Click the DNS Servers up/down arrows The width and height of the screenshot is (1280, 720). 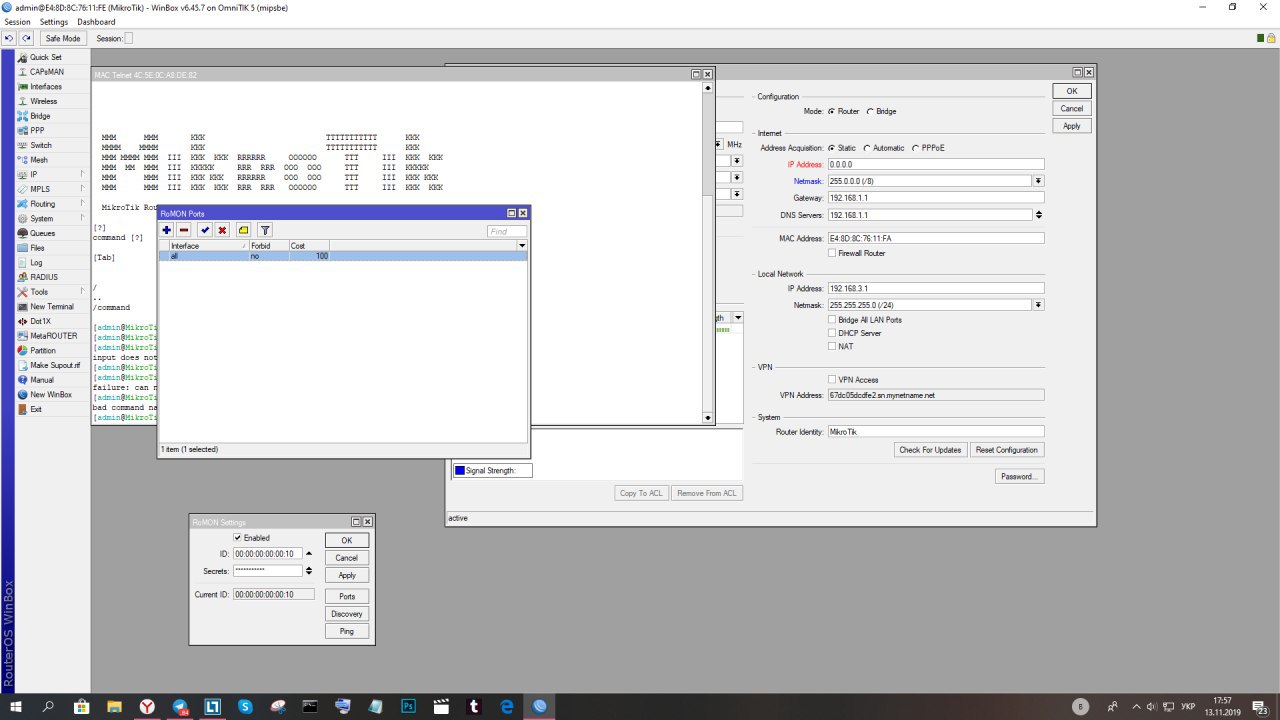point(1039,215)
